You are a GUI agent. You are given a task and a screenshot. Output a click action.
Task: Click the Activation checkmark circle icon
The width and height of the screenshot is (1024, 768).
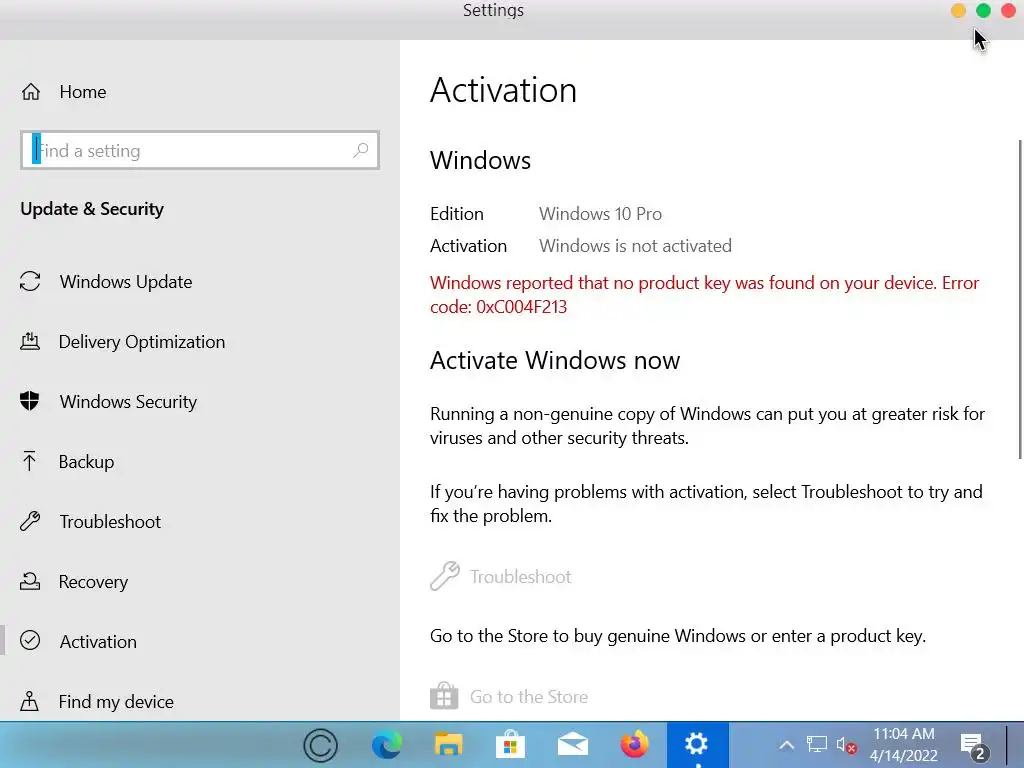[x=30, y=641]
